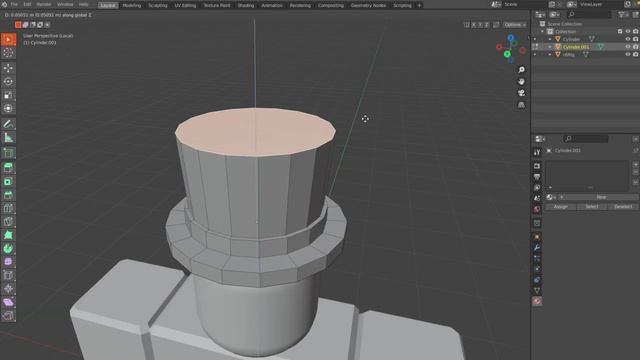Screen dimensions: 640x360
Task: Hide Cylinder.001 in viewport via eye icon
Action: [x=628, y=47]
